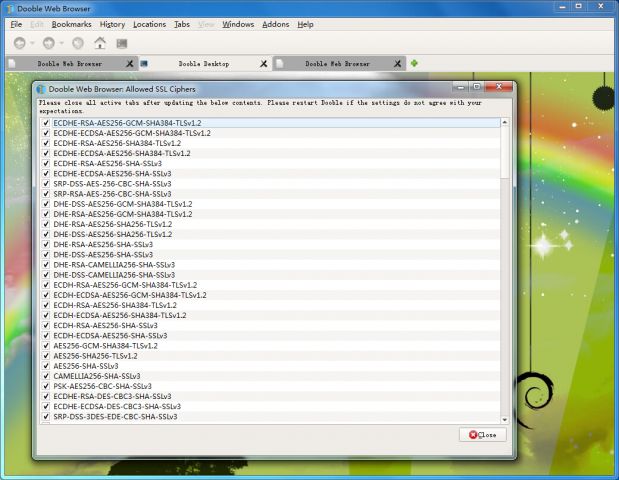The height and width of the screenshot is (480, 619).
Task: Close the first Dooble Web Browser tab
Action: (128, 64)
